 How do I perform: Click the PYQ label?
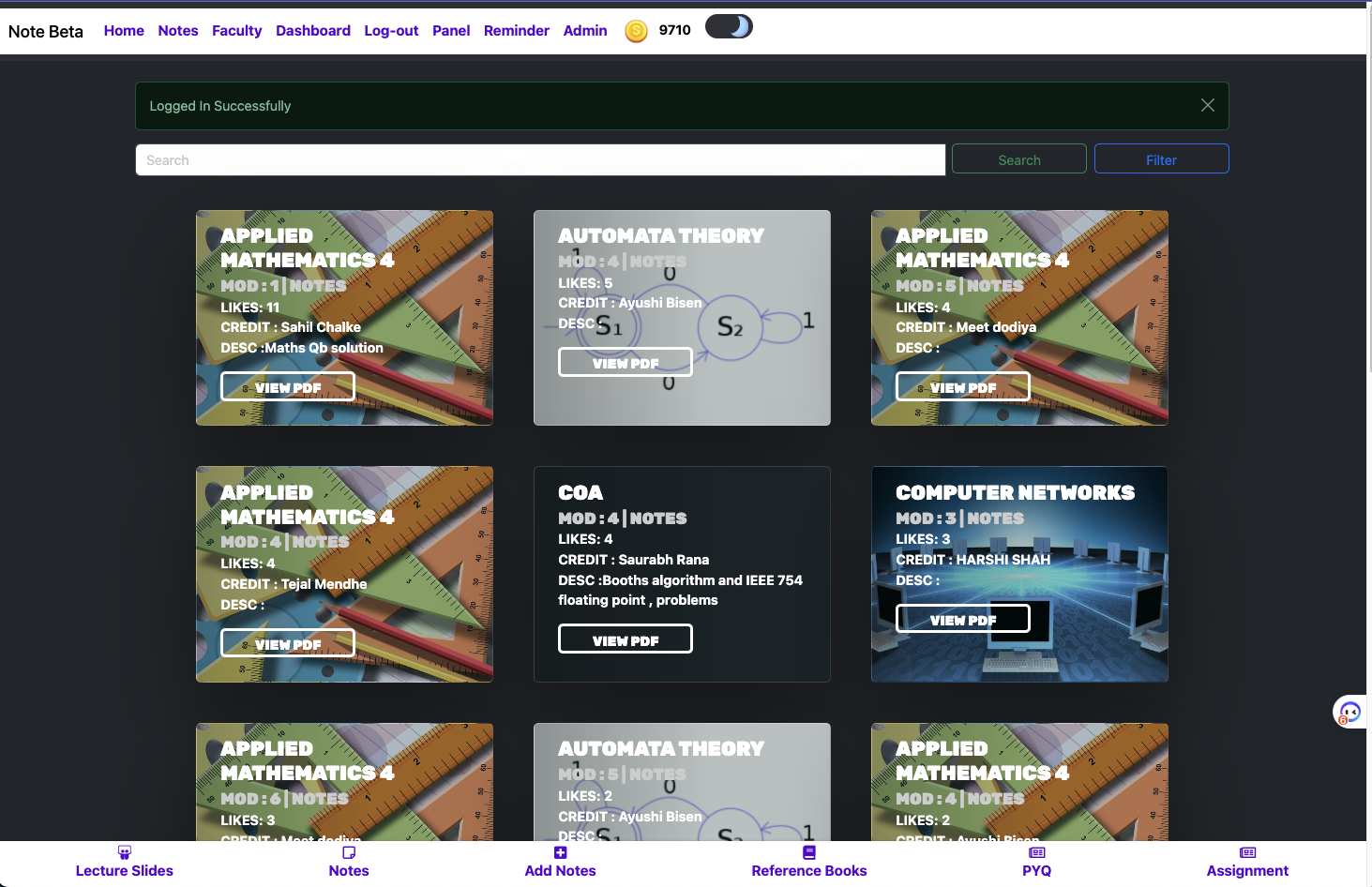pyautogui.click(x=1037, y=871)
